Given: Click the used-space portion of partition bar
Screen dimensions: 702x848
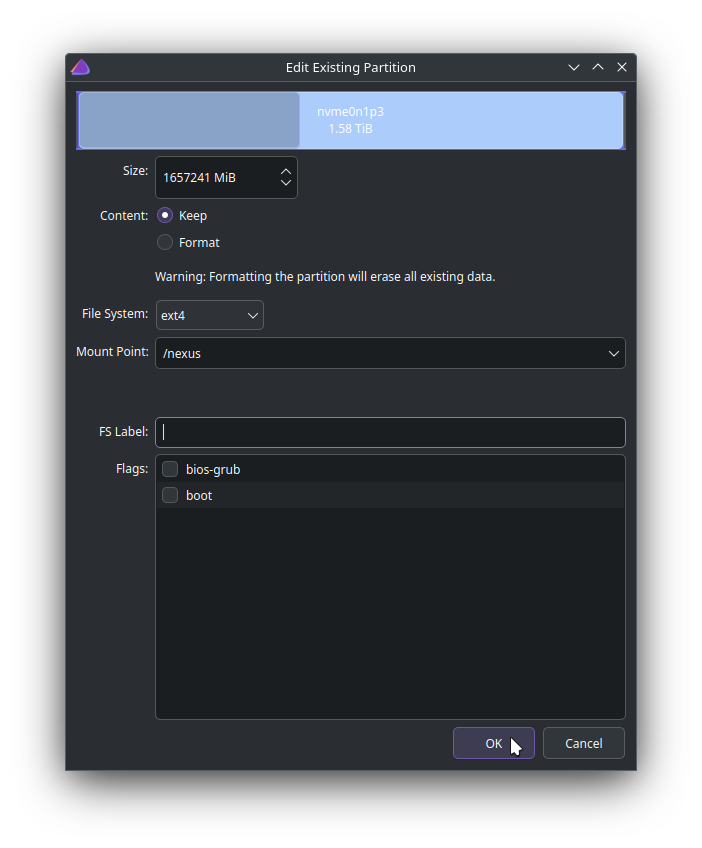Looking at the screenshot, I should pyautogui.click(x=189, y=120).
